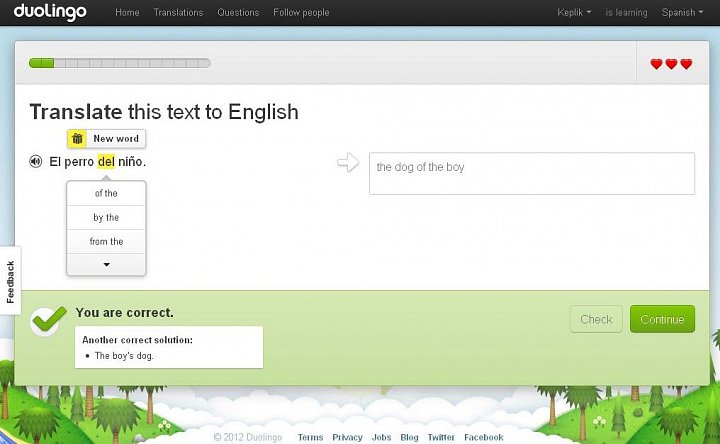This screenshot has width=720, height=444.
Task: Open the Questions section
Action: (x=238, y=12)
